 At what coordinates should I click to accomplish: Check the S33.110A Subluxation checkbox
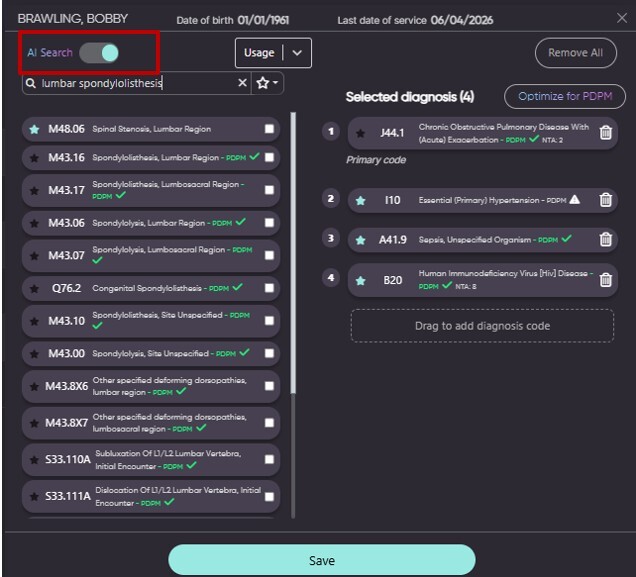click(x=269, y=459)
